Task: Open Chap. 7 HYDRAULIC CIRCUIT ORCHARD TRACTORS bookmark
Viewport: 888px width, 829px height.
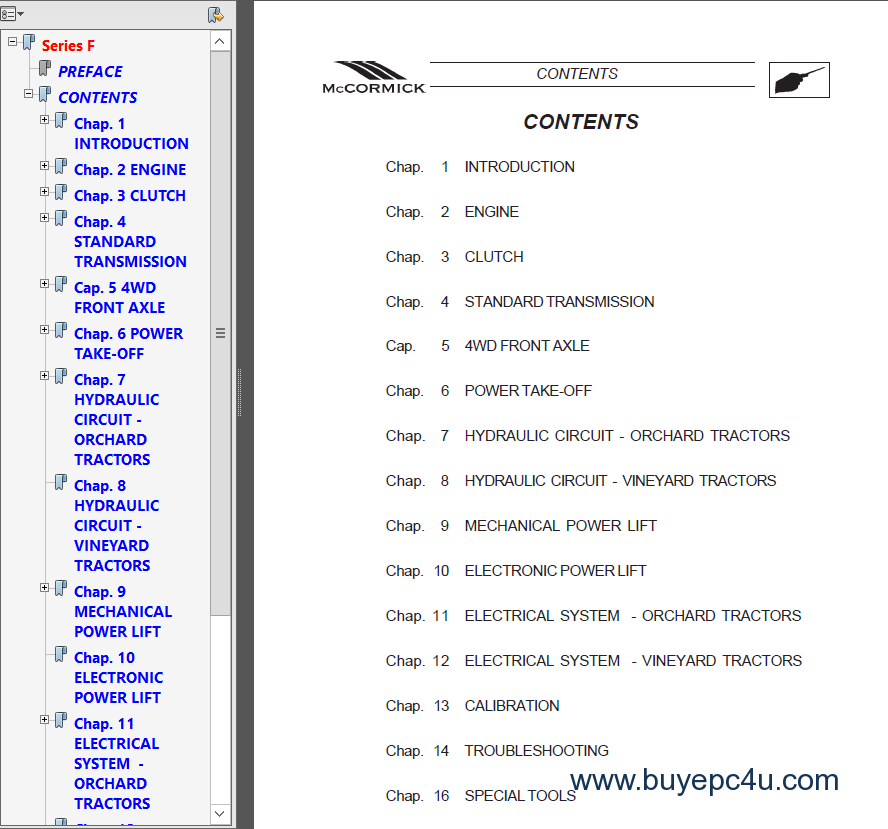Action: (x=117, y=420)
